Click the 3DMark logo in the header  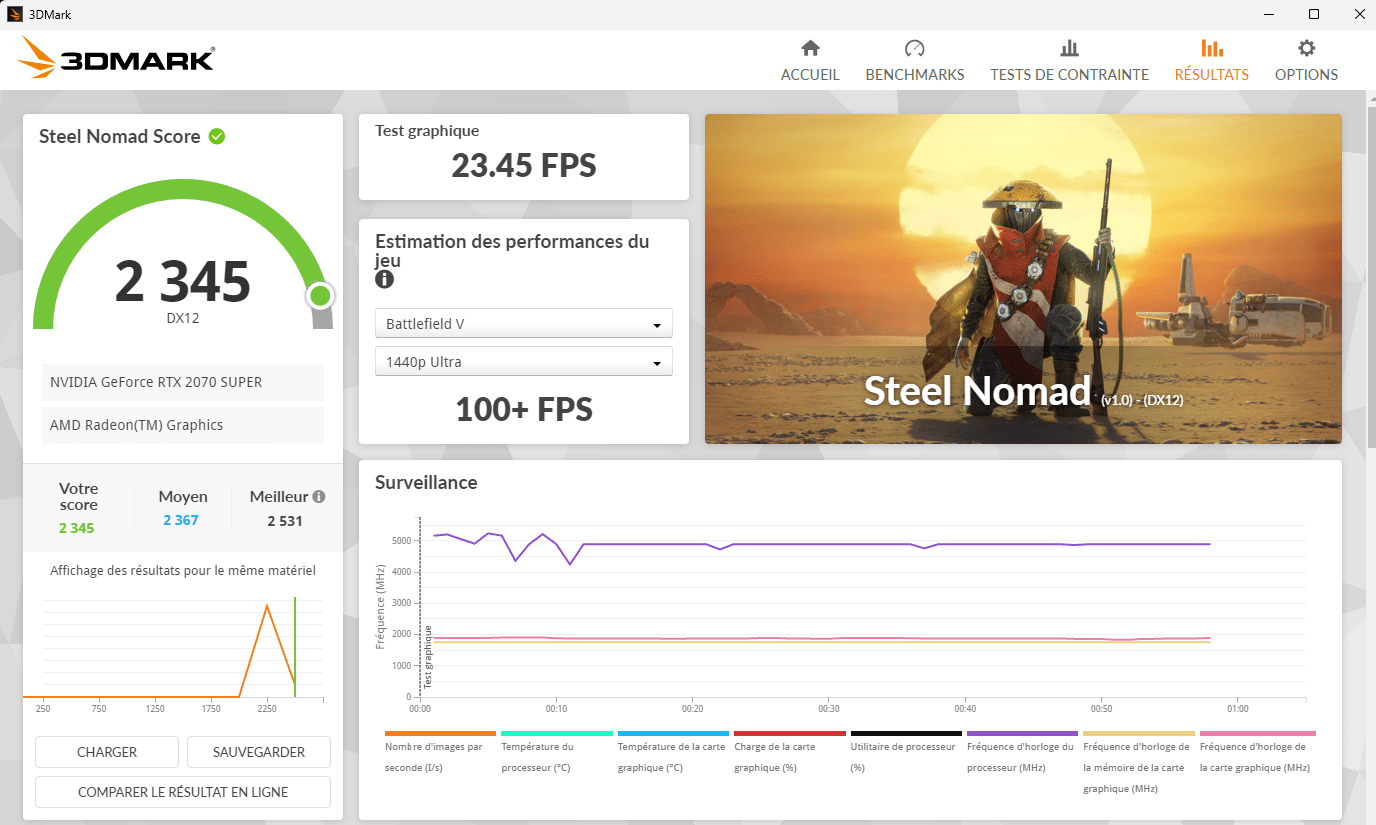point(116,58)
